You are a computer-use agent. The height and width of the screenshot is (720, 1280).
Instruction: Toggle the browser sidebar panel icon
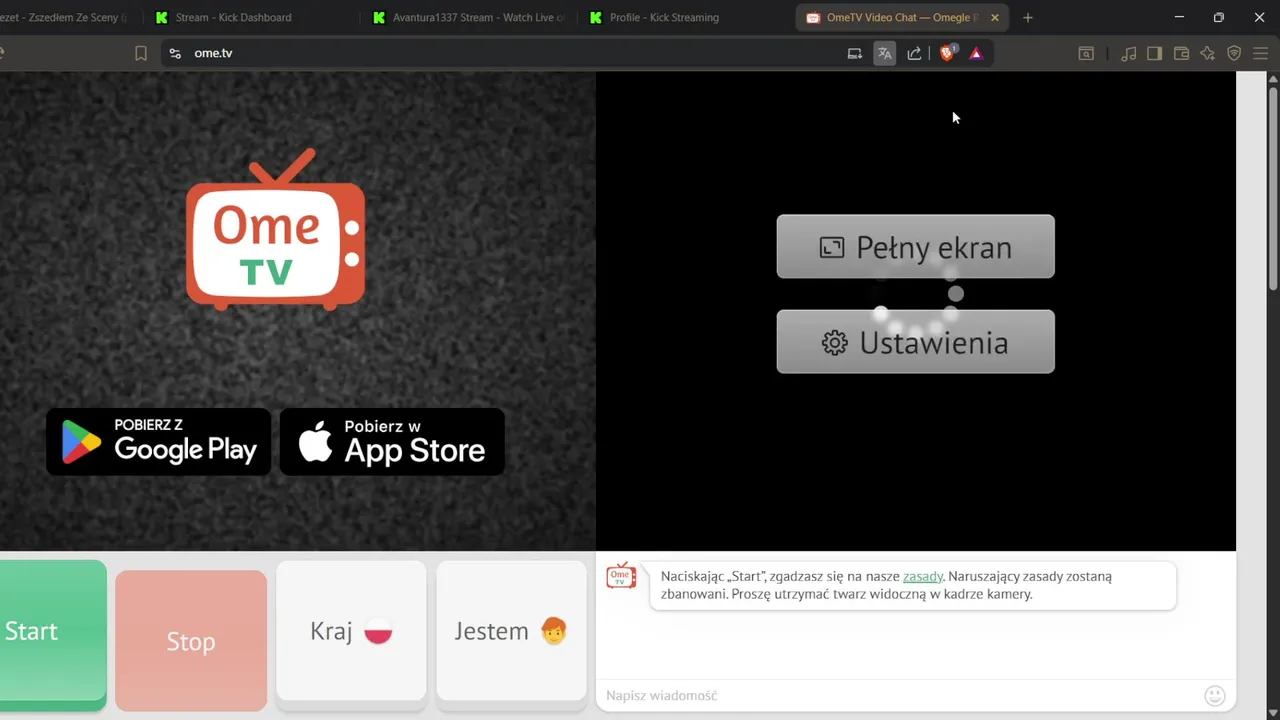(x=1154, y=54)
